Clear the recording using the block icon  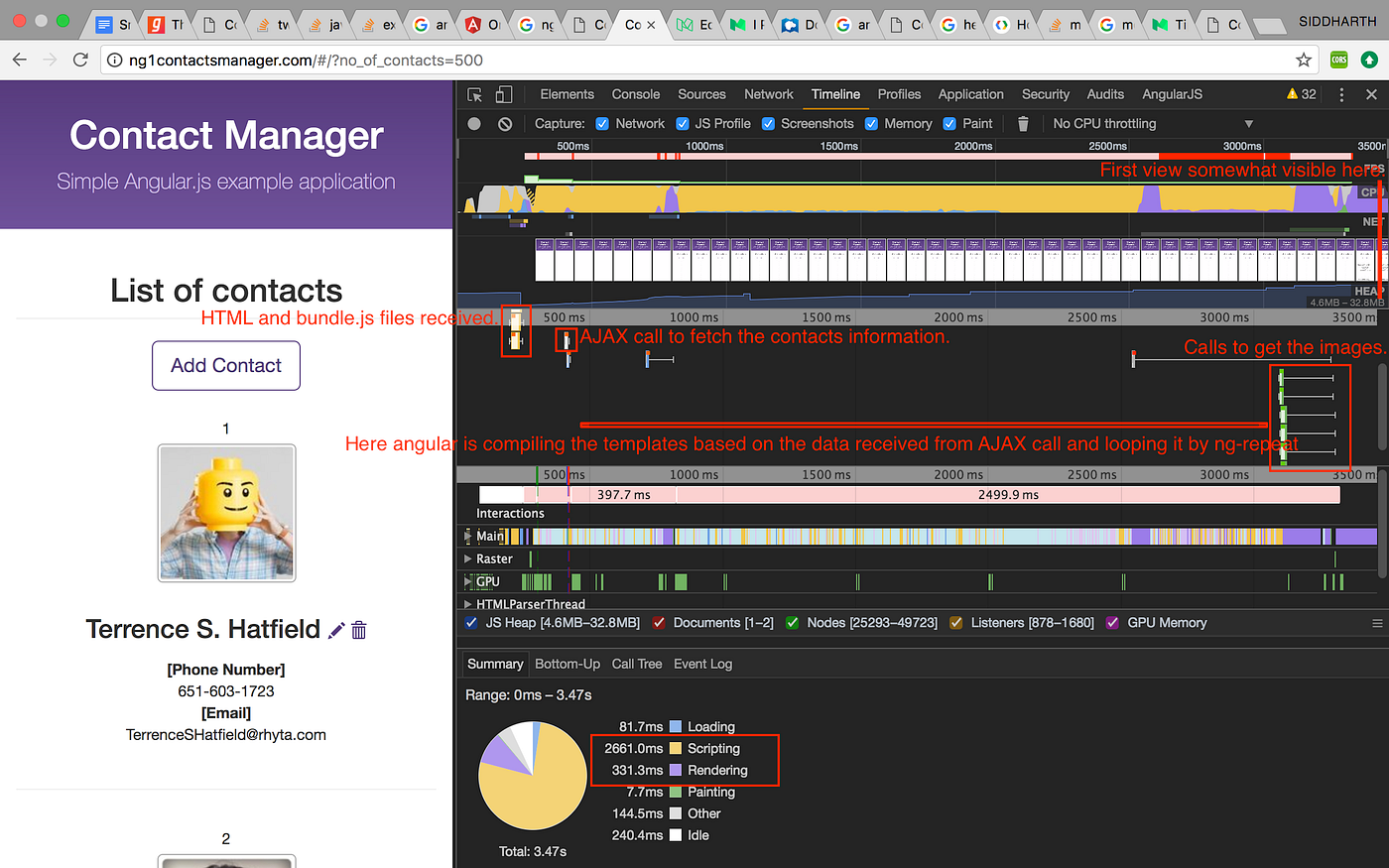(x=504, y=123)
